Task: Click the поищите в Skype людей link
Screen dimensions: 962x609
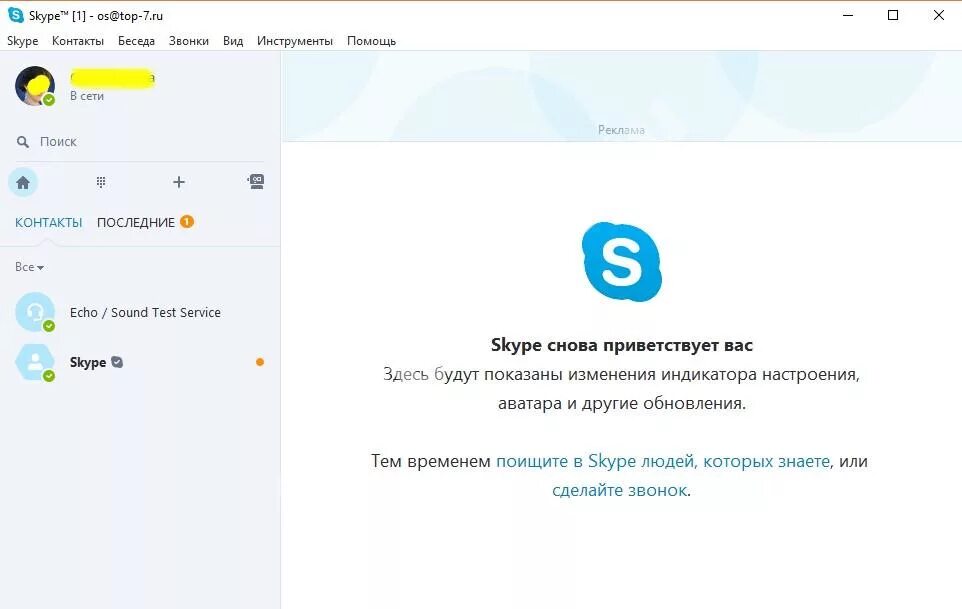Action: pyautogui.click(x=663, y=461)
